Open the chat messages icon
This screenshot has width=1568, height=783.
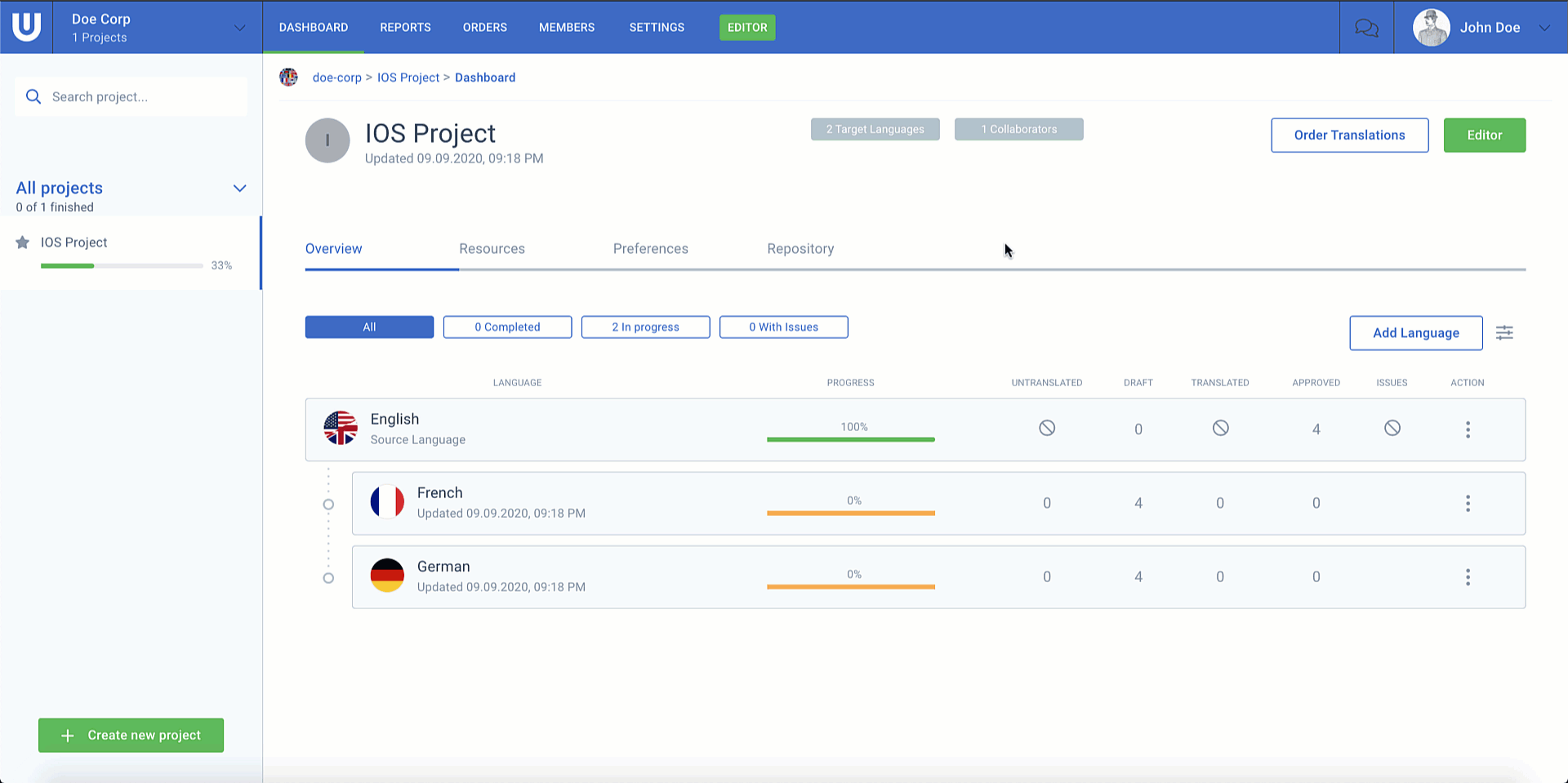(1366, 28)
